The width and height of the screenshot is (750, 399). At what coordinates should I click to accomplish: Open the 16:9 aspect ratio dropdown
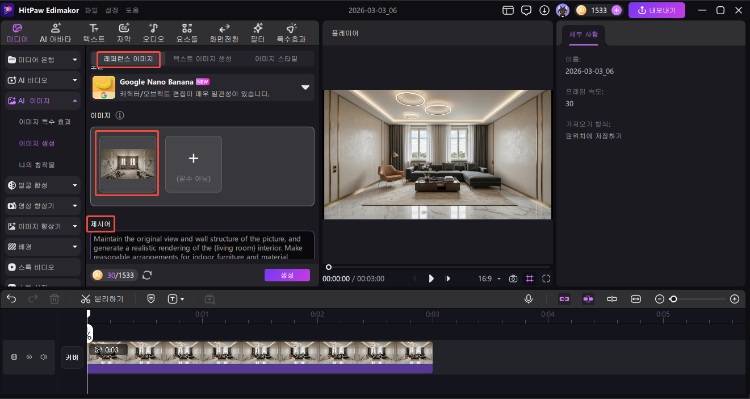coord(489,278)
